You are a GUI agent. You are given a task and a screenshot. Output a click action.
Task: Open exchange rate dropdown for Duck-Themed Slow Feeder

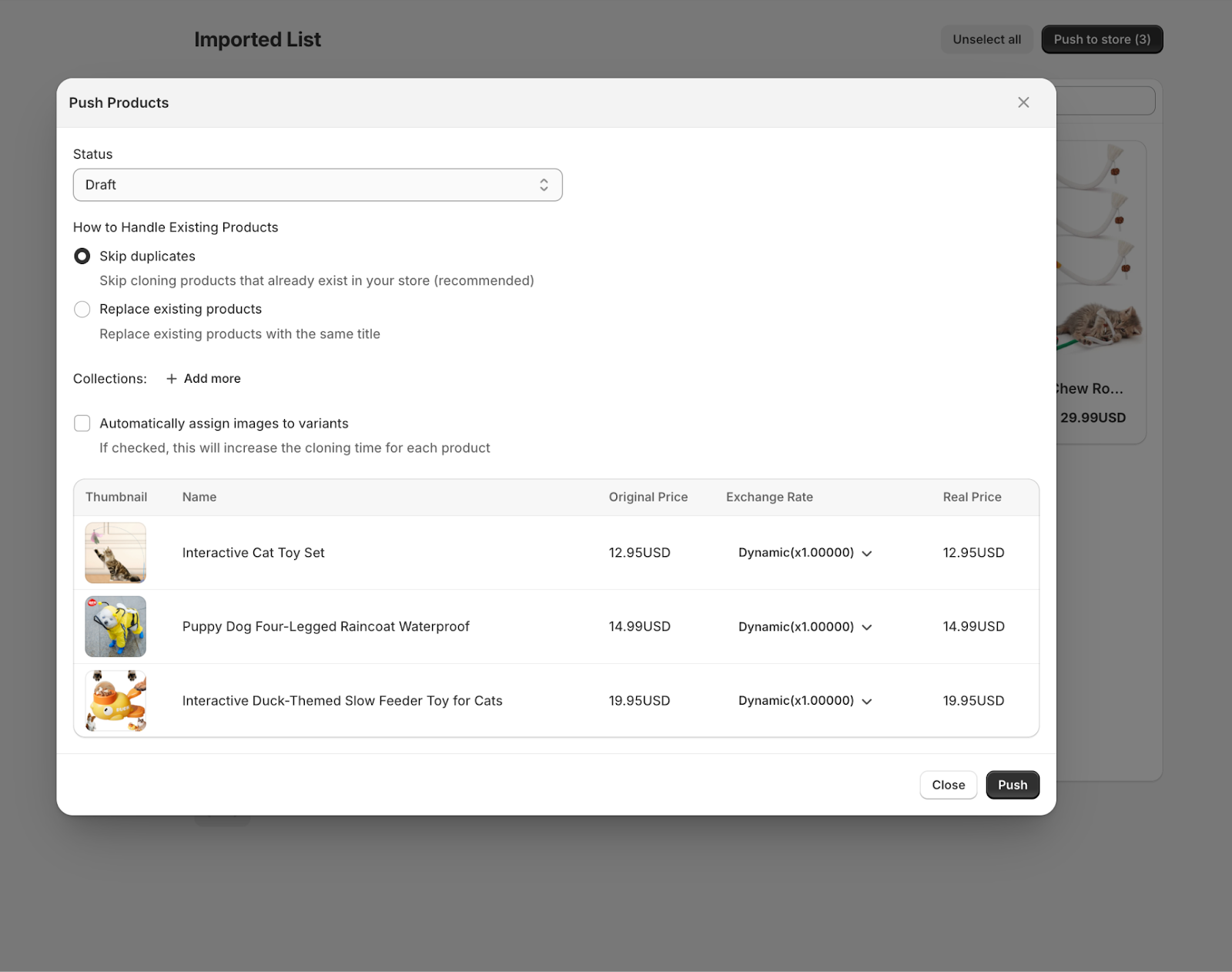coord(805,701)
